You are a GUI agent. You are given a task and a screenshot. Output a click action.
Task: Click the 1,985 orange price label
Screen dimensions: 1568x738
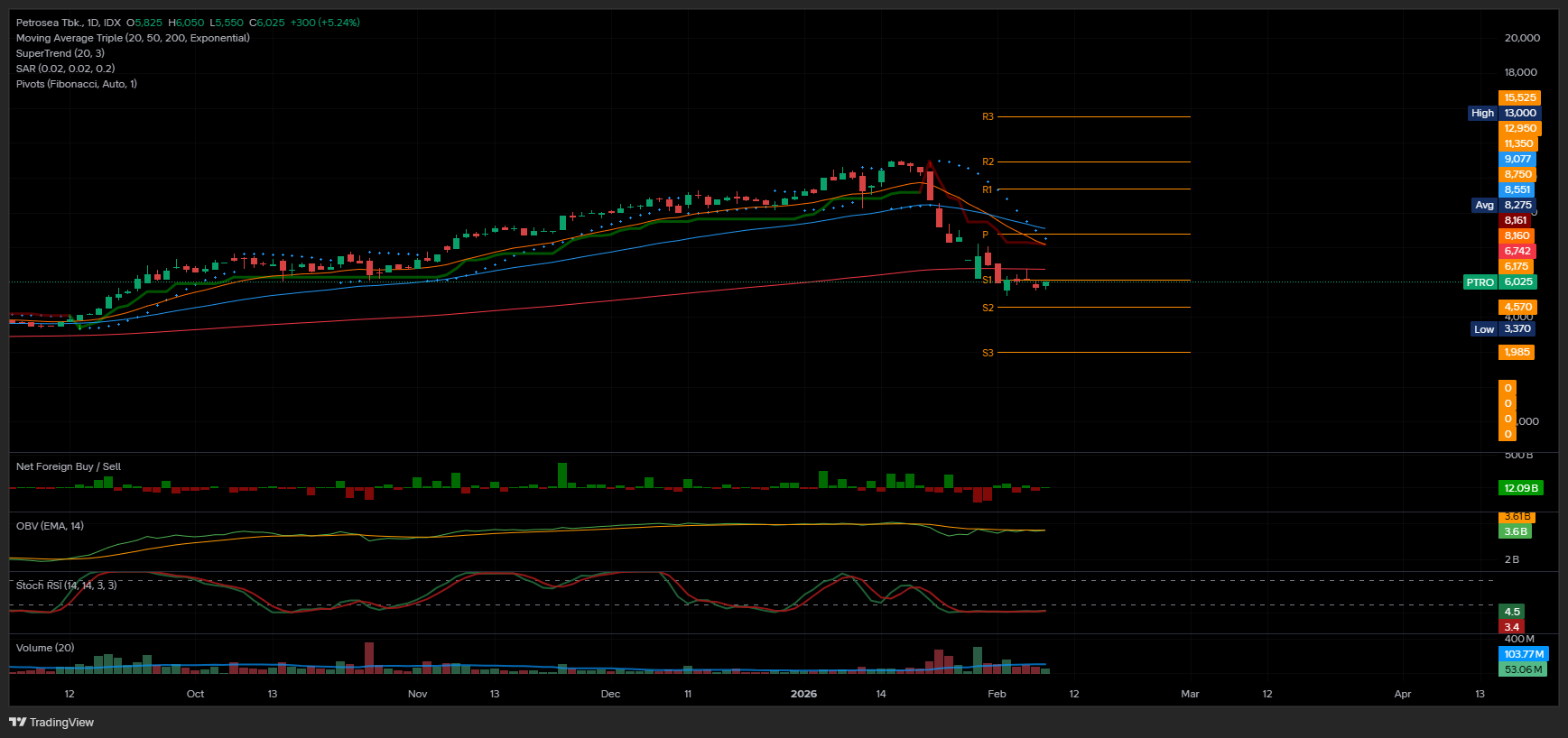1517,352
